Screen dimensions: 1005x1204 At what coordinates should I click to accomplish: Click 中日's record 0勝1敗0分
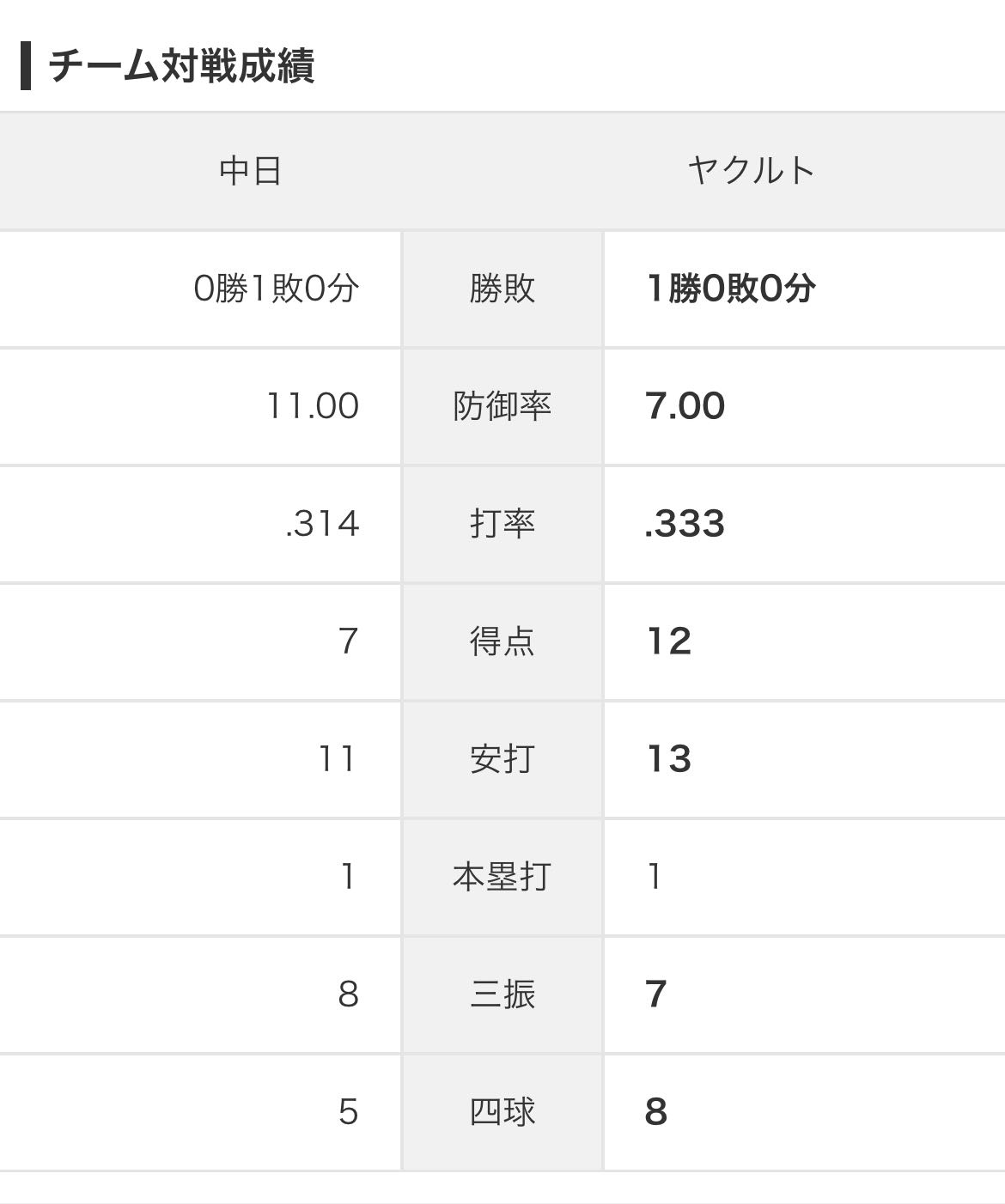276,289
